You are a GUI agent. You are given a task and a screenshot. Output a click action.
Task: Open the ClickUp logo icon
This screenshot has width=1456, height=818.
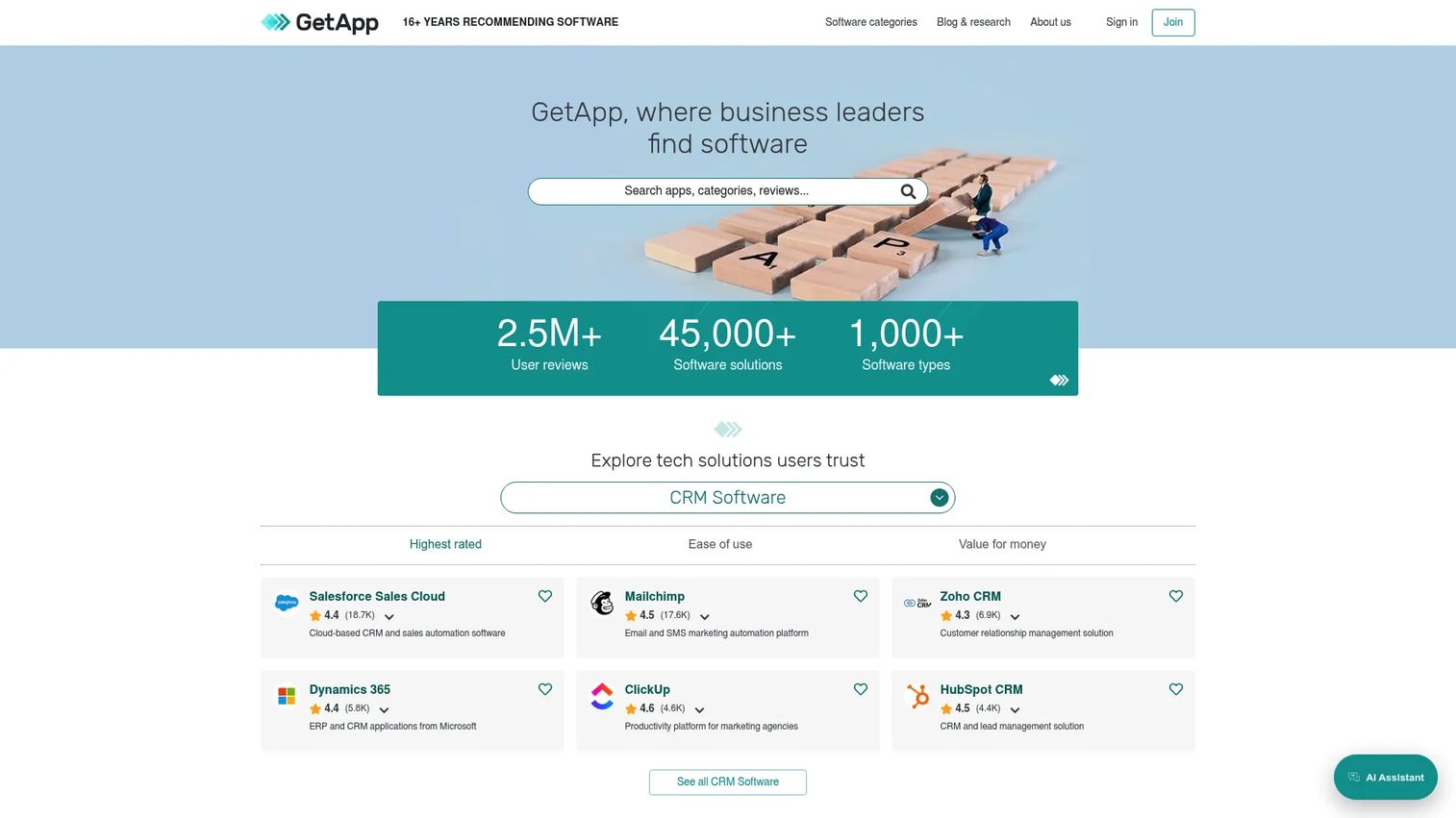point(602,696)
